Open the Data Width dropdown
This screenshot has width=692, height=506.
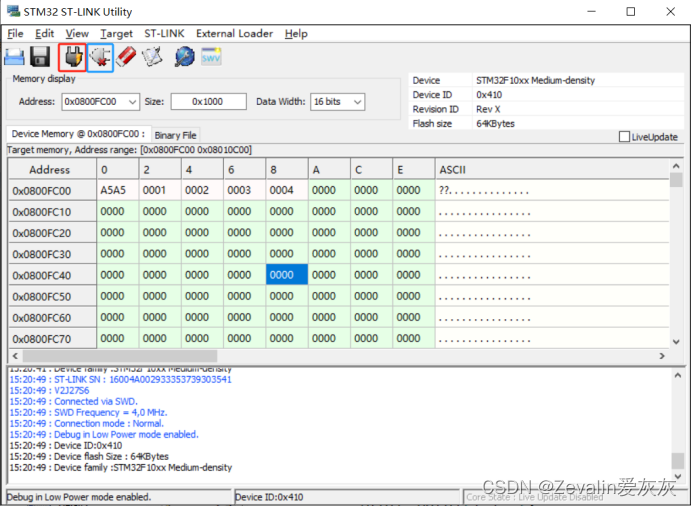point(357,102)
